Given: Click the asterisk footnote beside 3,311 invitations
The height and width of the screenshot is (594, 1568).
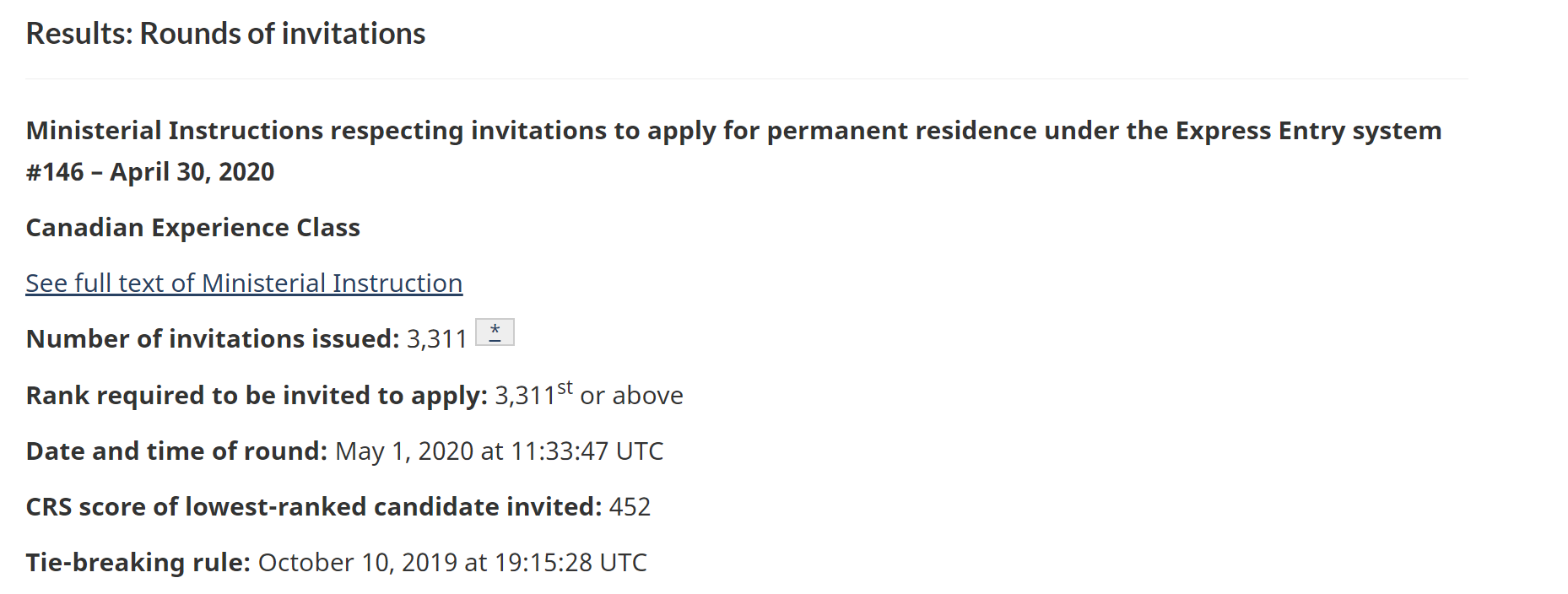Looking at the screenshot, I should click(495, 332).
